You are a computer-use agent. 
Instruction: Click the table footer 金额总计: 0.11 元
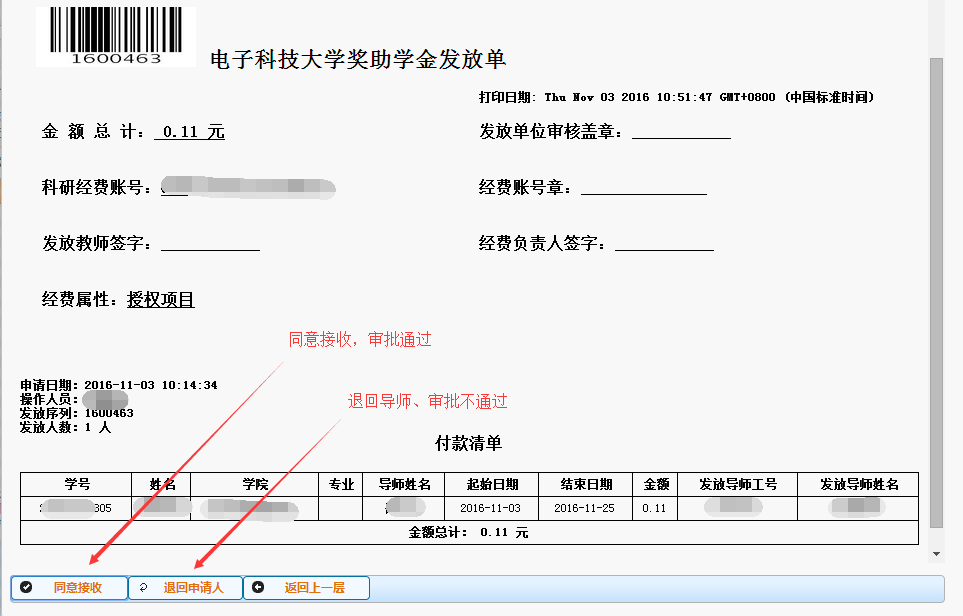[469, 532]
